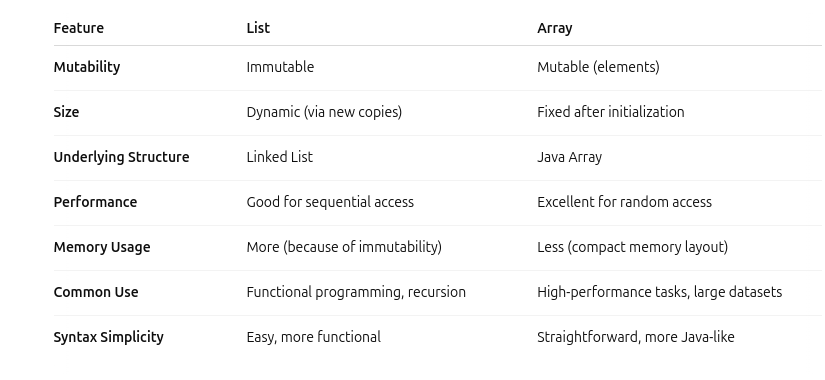The height and width of the screenshot is (380, 825).
Task: Select the Memory Usage row label
Action: coord(102,247)
